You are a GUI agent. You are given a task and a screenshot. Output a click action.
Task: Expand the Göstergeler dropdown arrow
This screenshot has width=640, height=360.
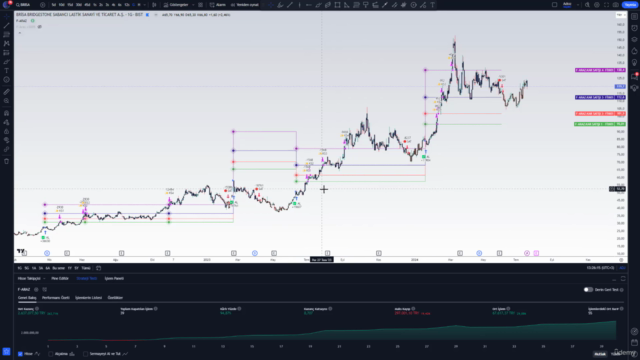[193, 5]
